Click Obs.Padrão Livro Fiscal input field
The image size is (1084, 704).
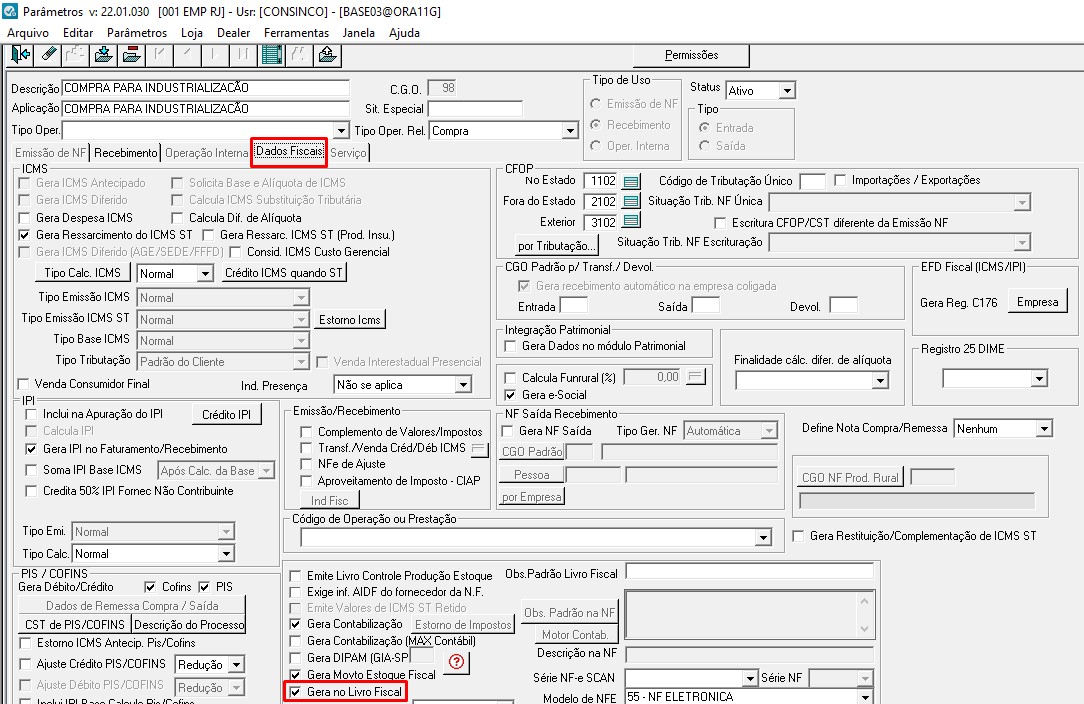(749, 572)
